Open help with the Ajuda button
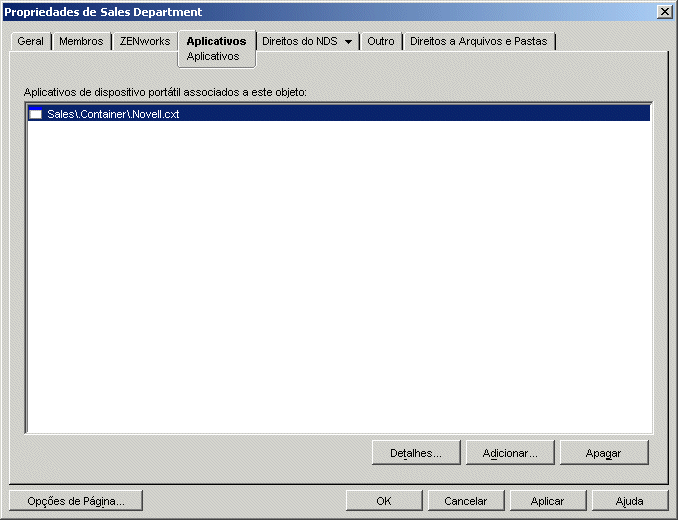Viewport: 678px width, 520px height. coord(630,501)
